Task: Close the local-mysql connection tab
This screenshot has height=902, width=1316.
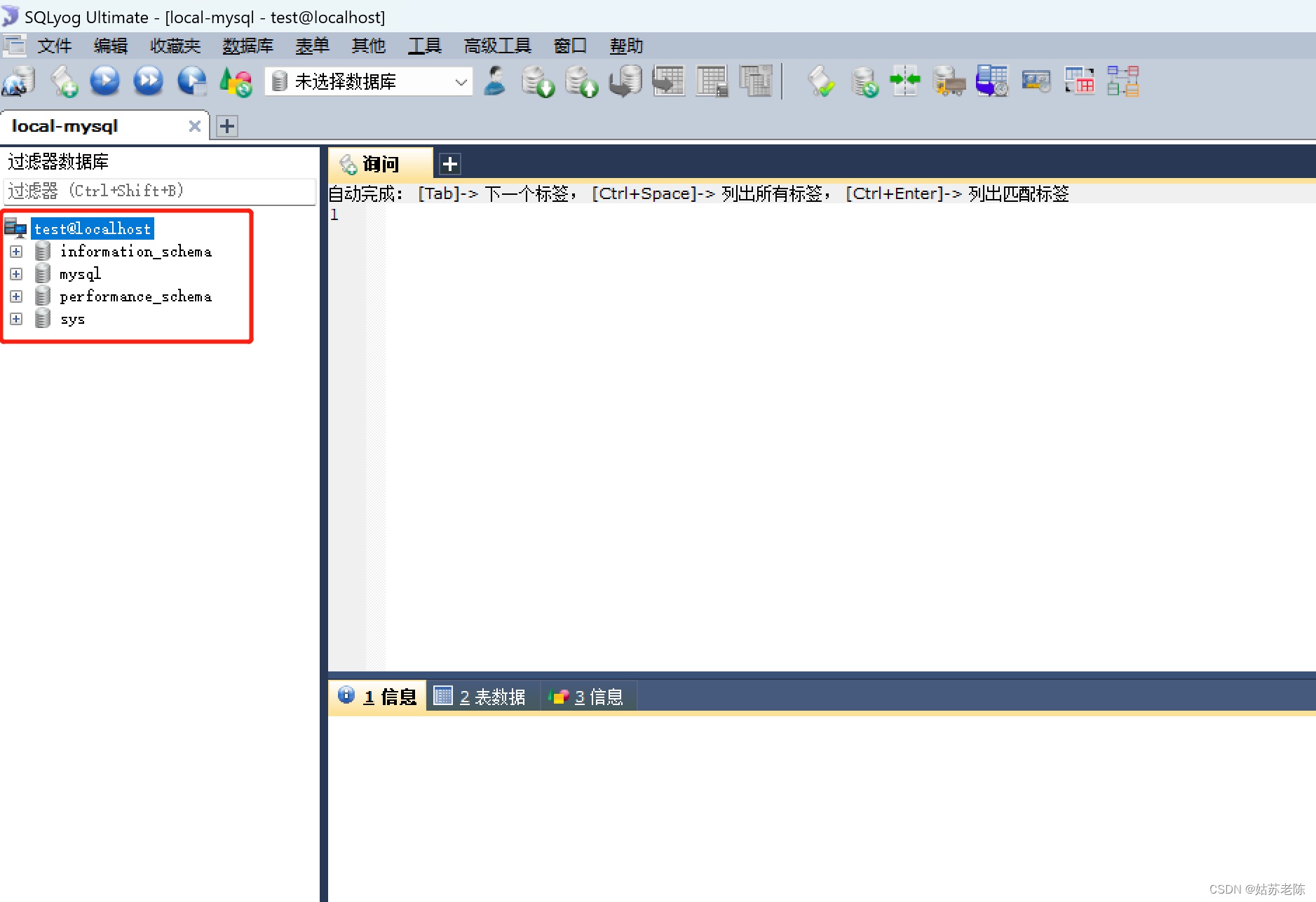Action: pyautogui.click(x=195, y=126)
